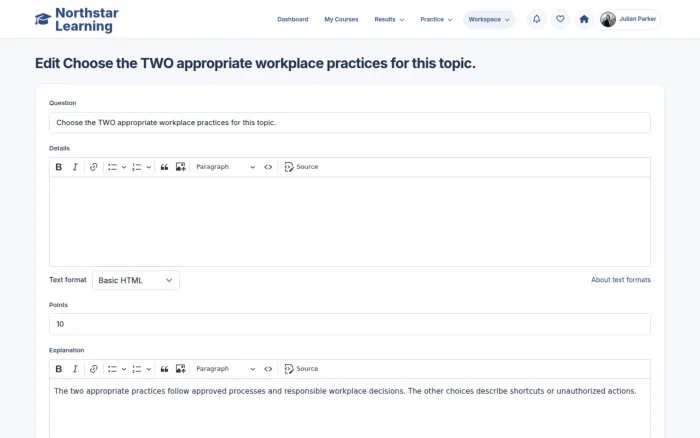Expand bulleted list styles in Explanation editor

tap(124, 369)
